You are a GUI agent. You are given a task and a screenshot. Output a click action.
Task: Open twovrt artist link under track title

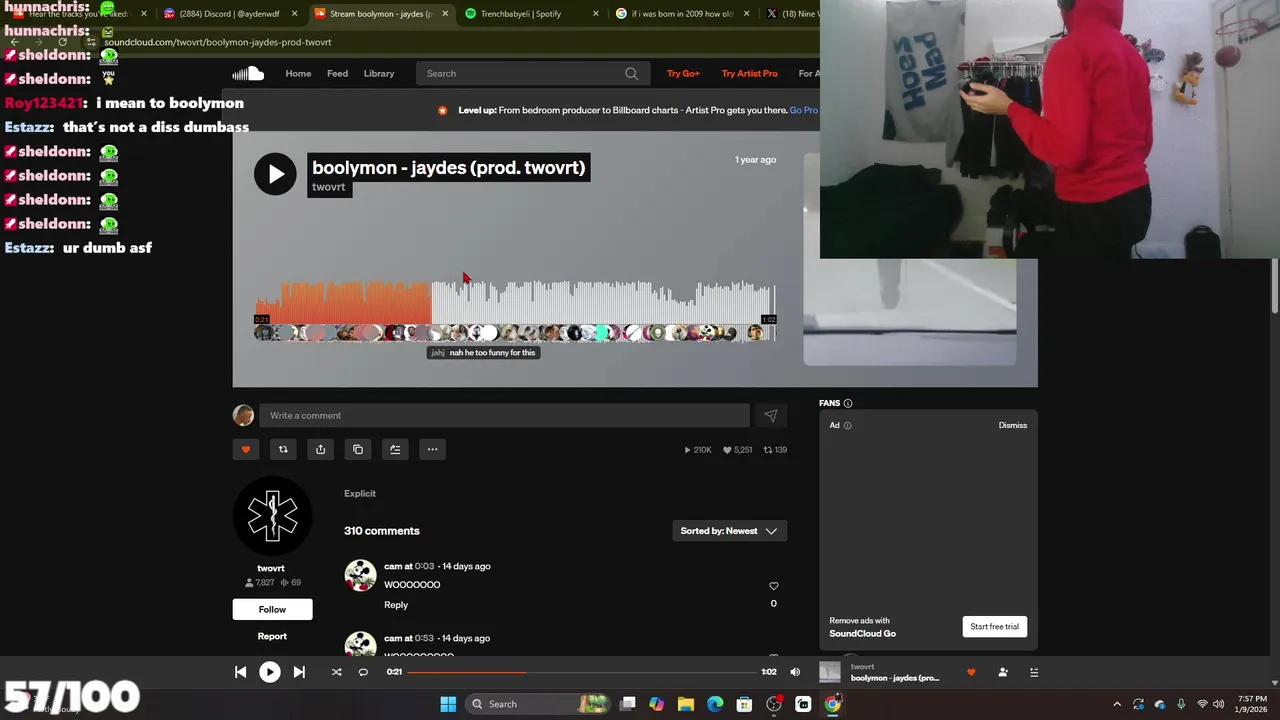click(x=328, y=187)
